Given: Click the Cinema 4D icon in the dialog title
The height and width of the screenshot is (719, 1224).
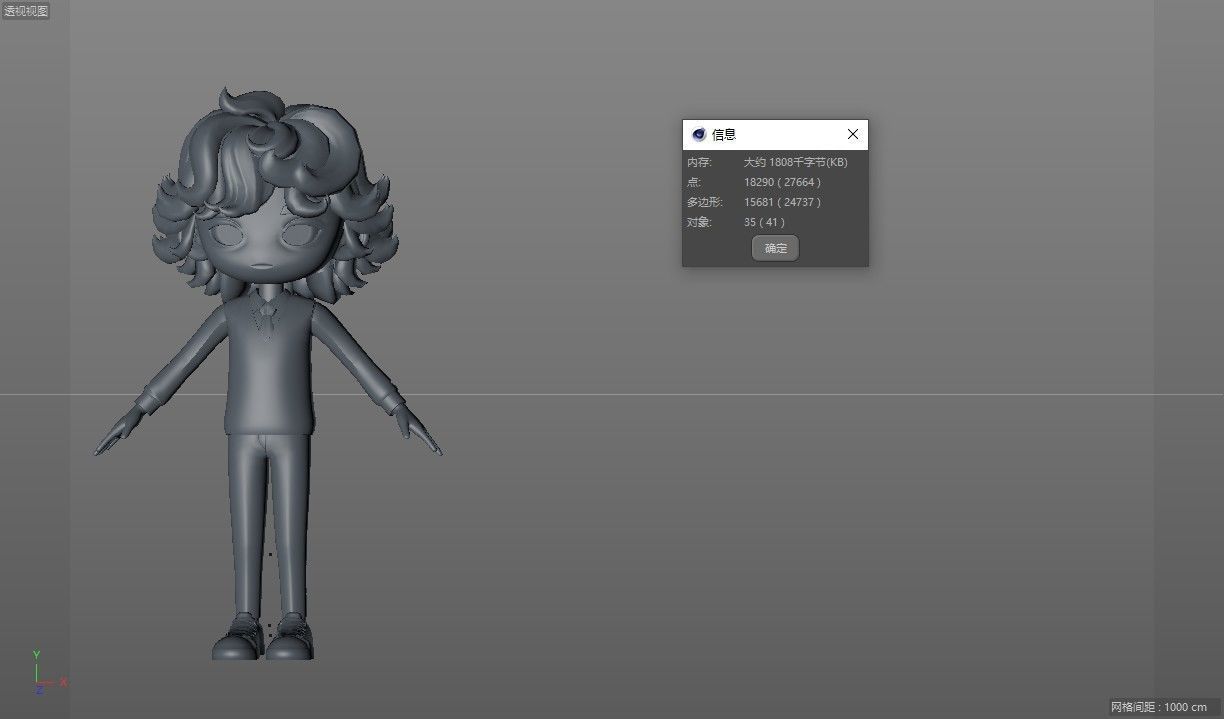Looking at the screenshot, I should coord(698,135).
